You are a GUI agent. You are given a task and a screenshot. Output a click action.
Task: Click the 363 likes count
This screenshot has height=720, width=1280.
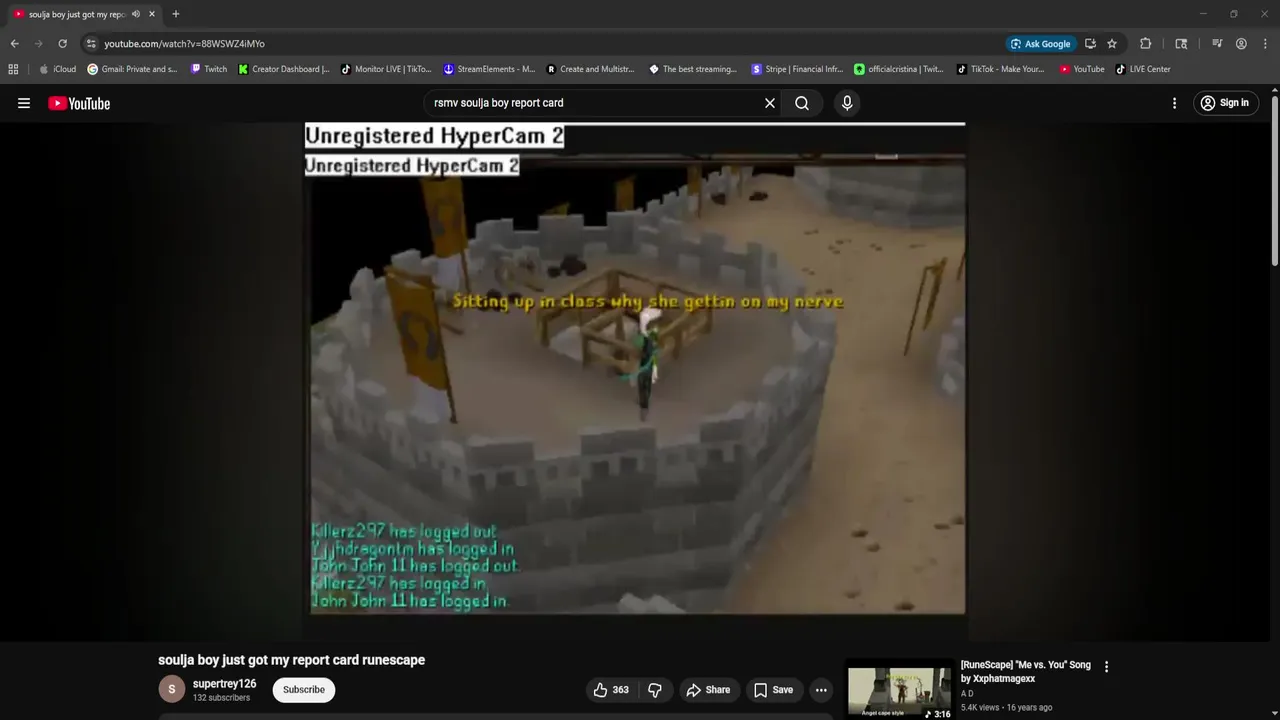(x=621, y=690)
